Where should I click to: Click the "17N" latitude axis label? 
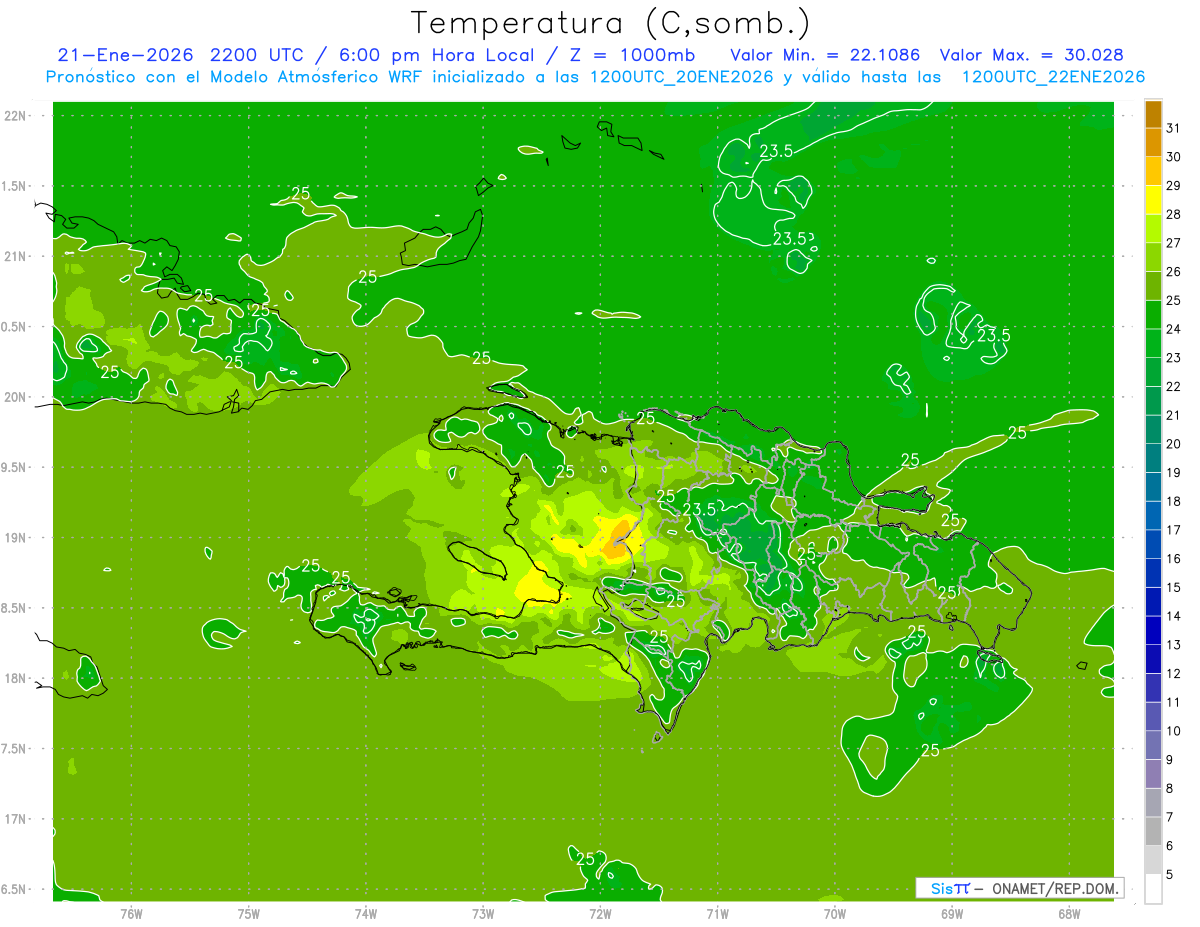[16, 819]
